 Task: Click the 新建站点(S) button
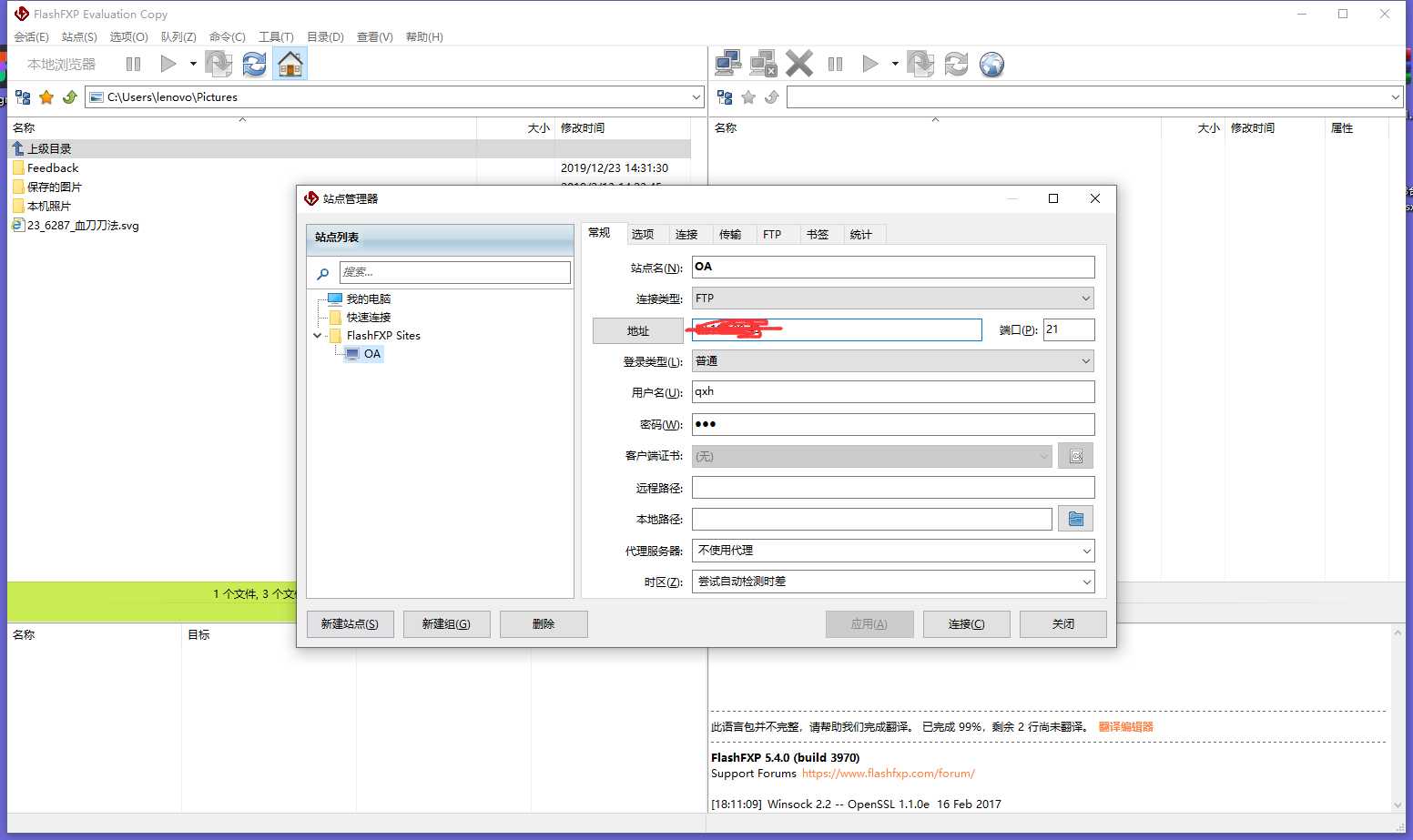click(350, 624)
